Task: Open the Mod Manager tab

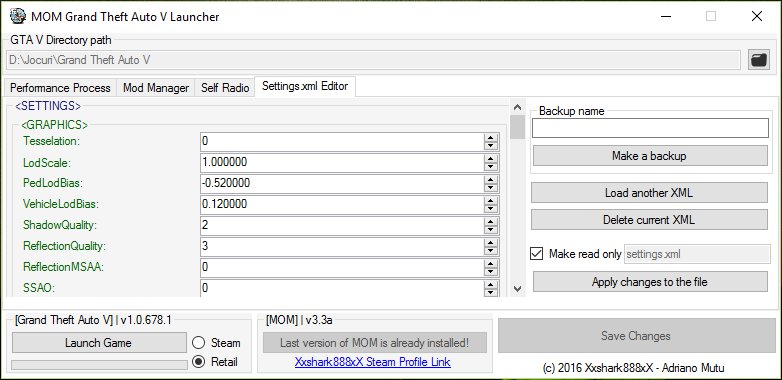Action: [156, 88]
